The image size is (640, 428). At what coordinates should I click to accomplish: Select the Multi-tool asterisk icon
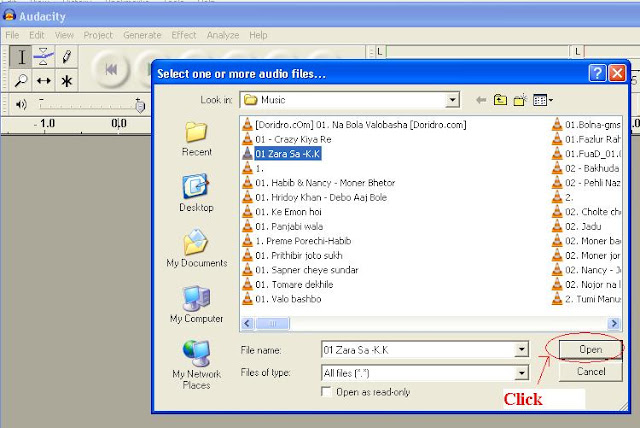(67, 80)
